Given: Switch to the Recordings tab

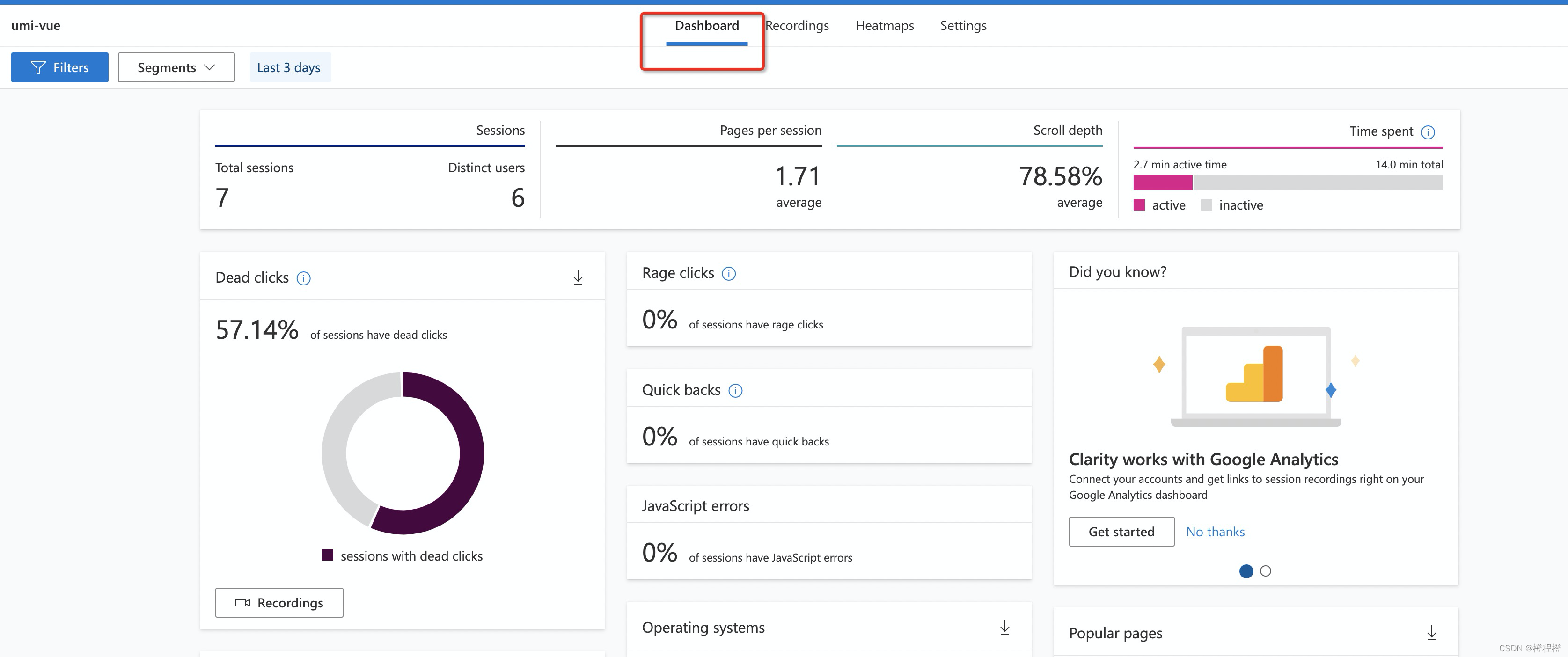Looking at the screenshot, I should coord(798,26).
